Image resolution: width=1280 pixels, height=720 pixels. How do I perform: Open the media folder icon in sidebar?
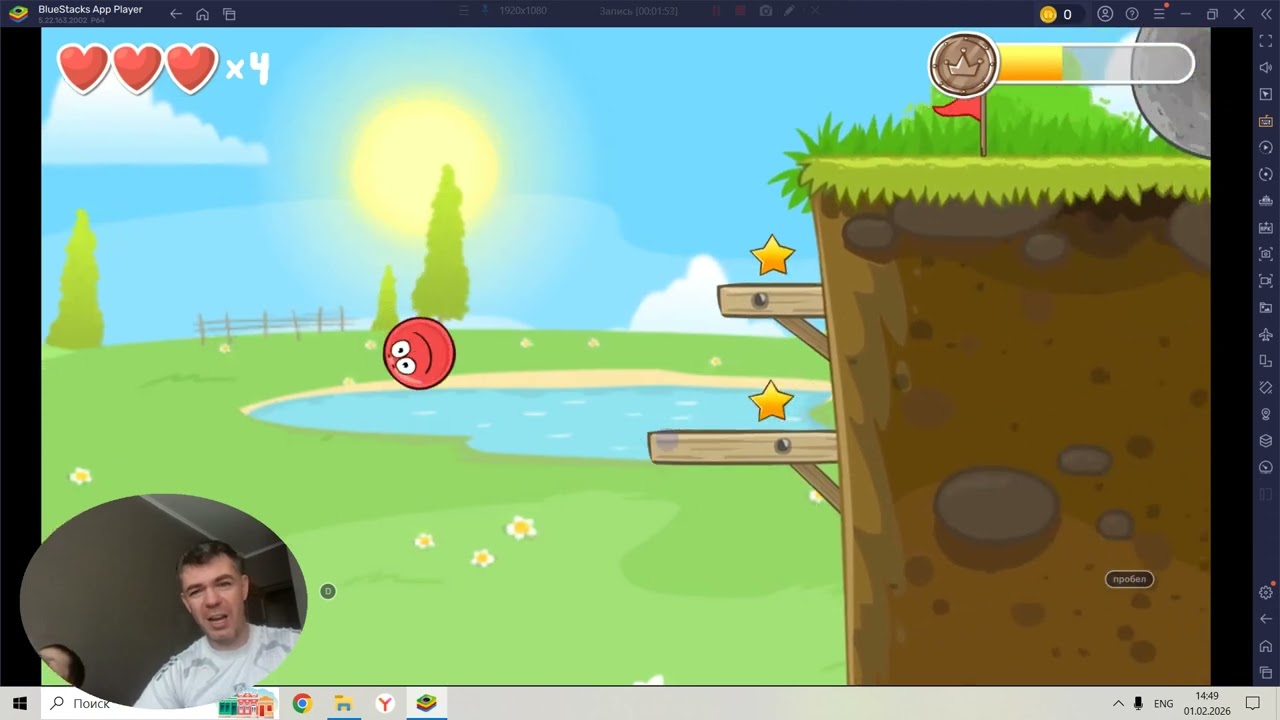(1265, 307)
